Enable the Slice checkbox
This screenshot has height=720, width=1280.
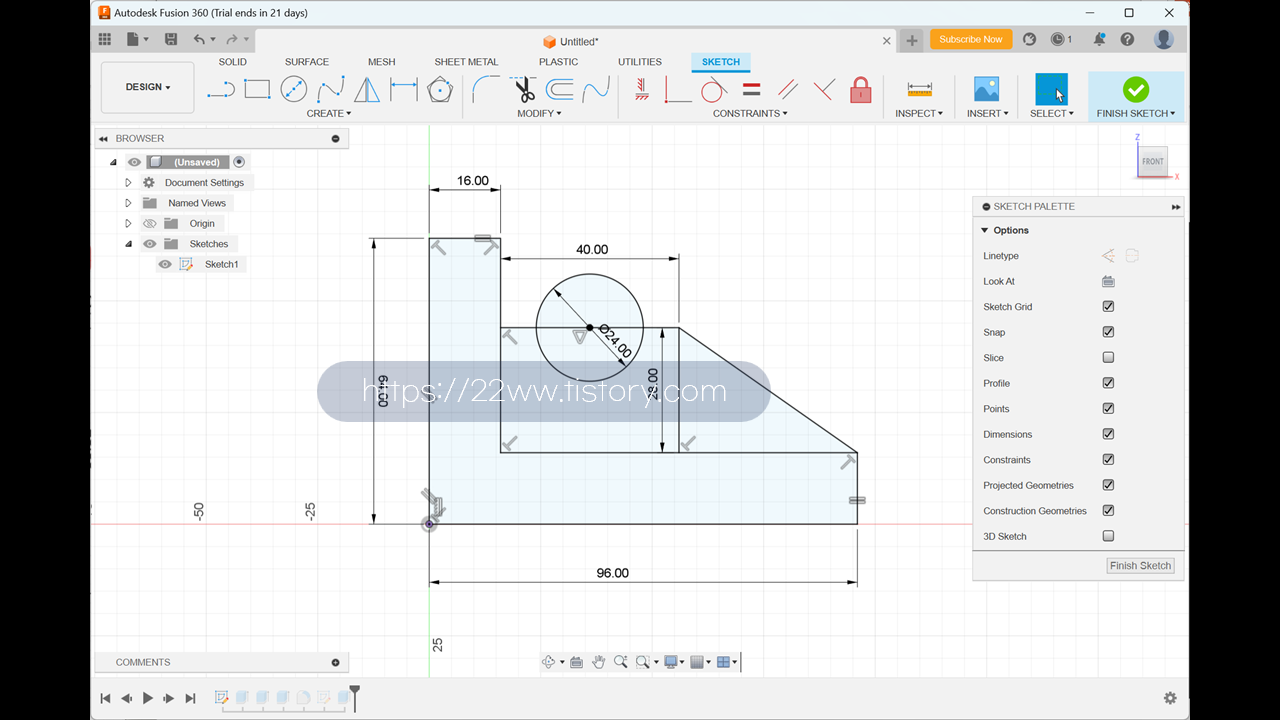(1108, 358)
